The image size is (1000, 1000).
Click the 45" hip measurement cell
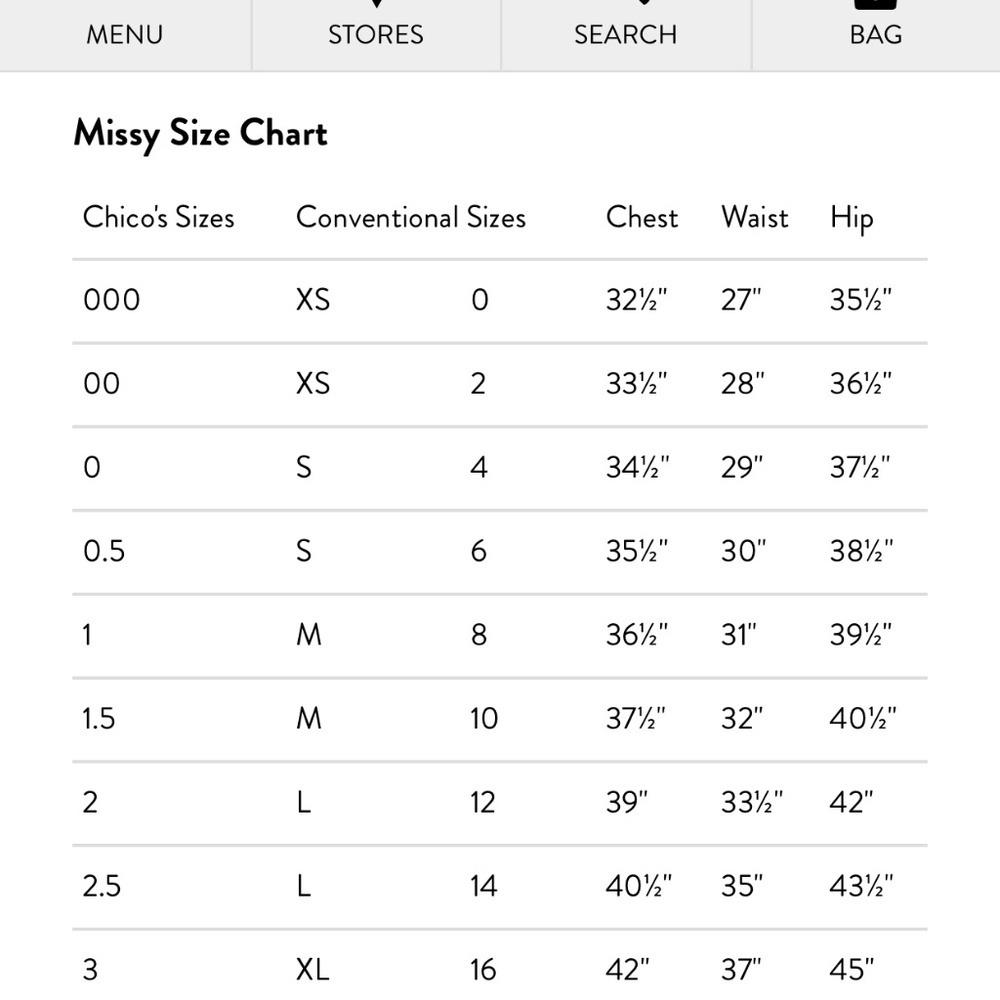click(852, 969)
